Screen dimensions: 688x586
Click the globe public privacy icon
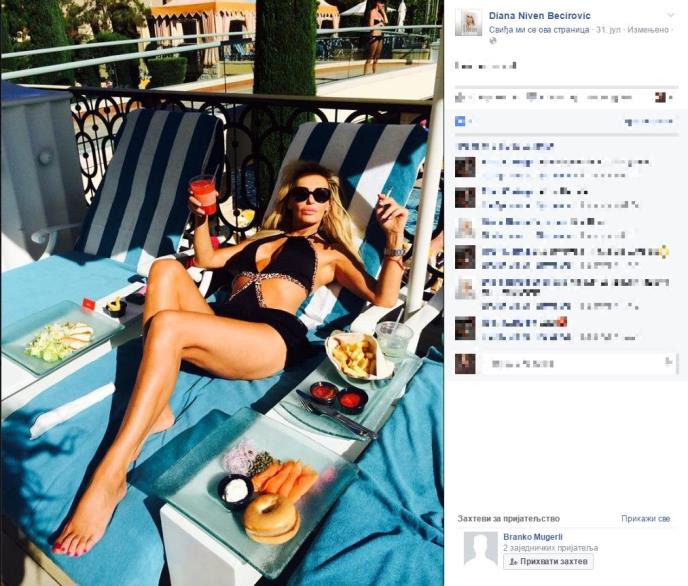click(x=493, y=41)
